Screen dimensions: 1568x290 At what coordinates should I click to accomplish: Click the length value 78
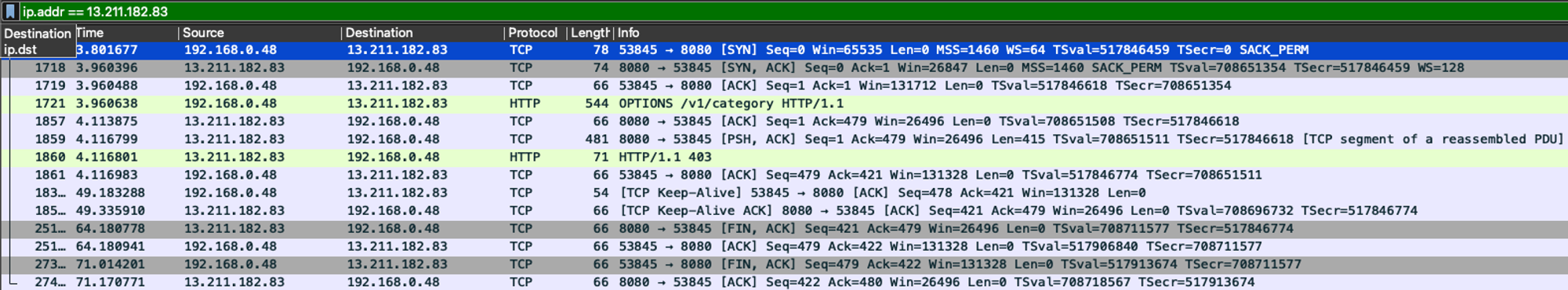coord(601,50)
